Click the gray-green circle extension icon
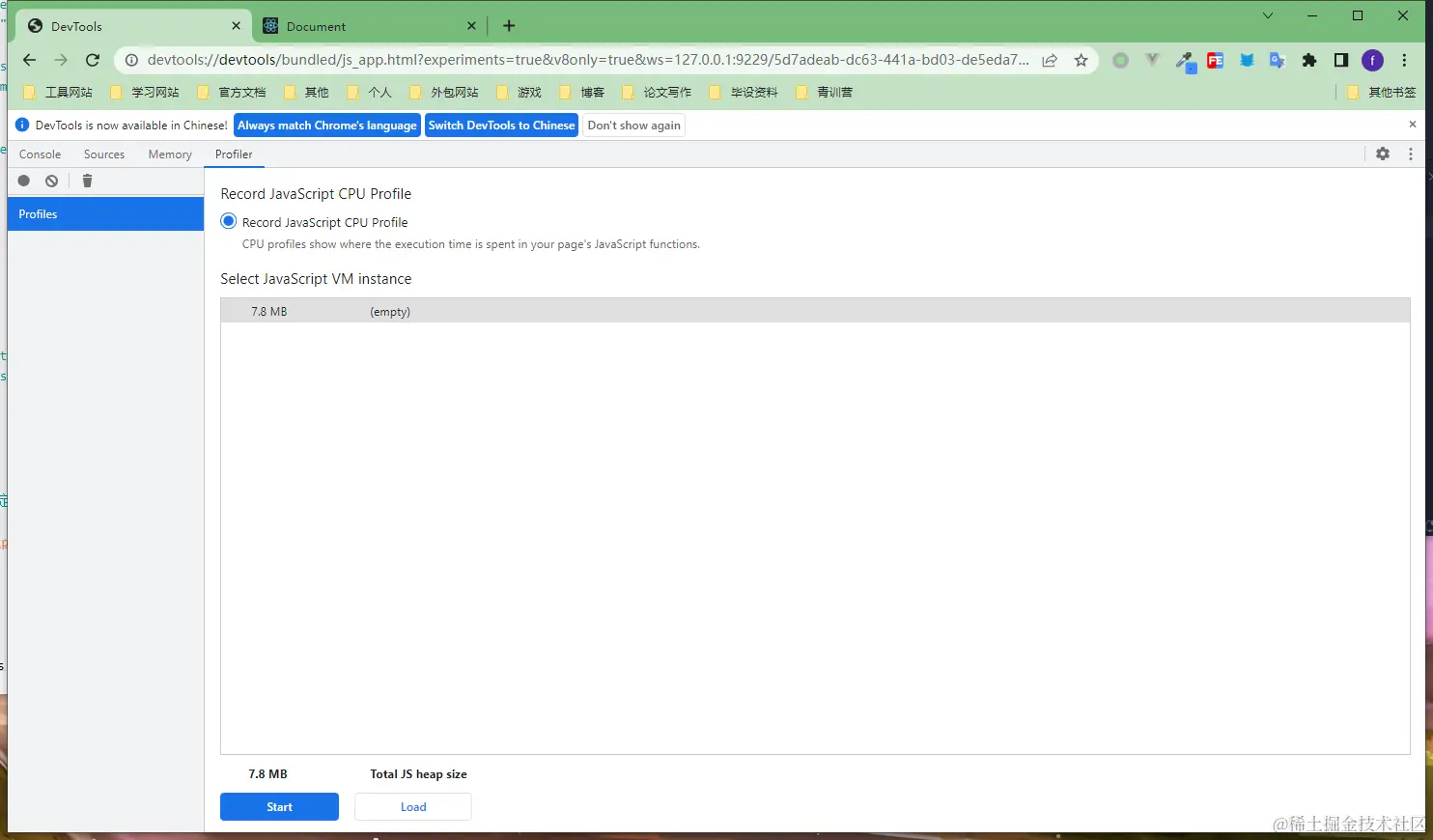The image size is (1433, 840). pos(1120,60)
